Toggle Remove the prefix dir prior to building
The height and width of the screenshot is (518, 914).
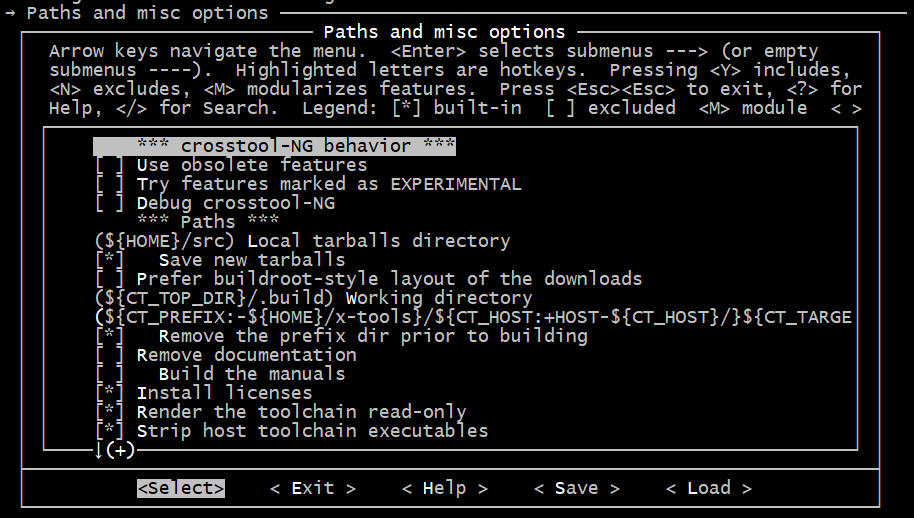[110, 336]
